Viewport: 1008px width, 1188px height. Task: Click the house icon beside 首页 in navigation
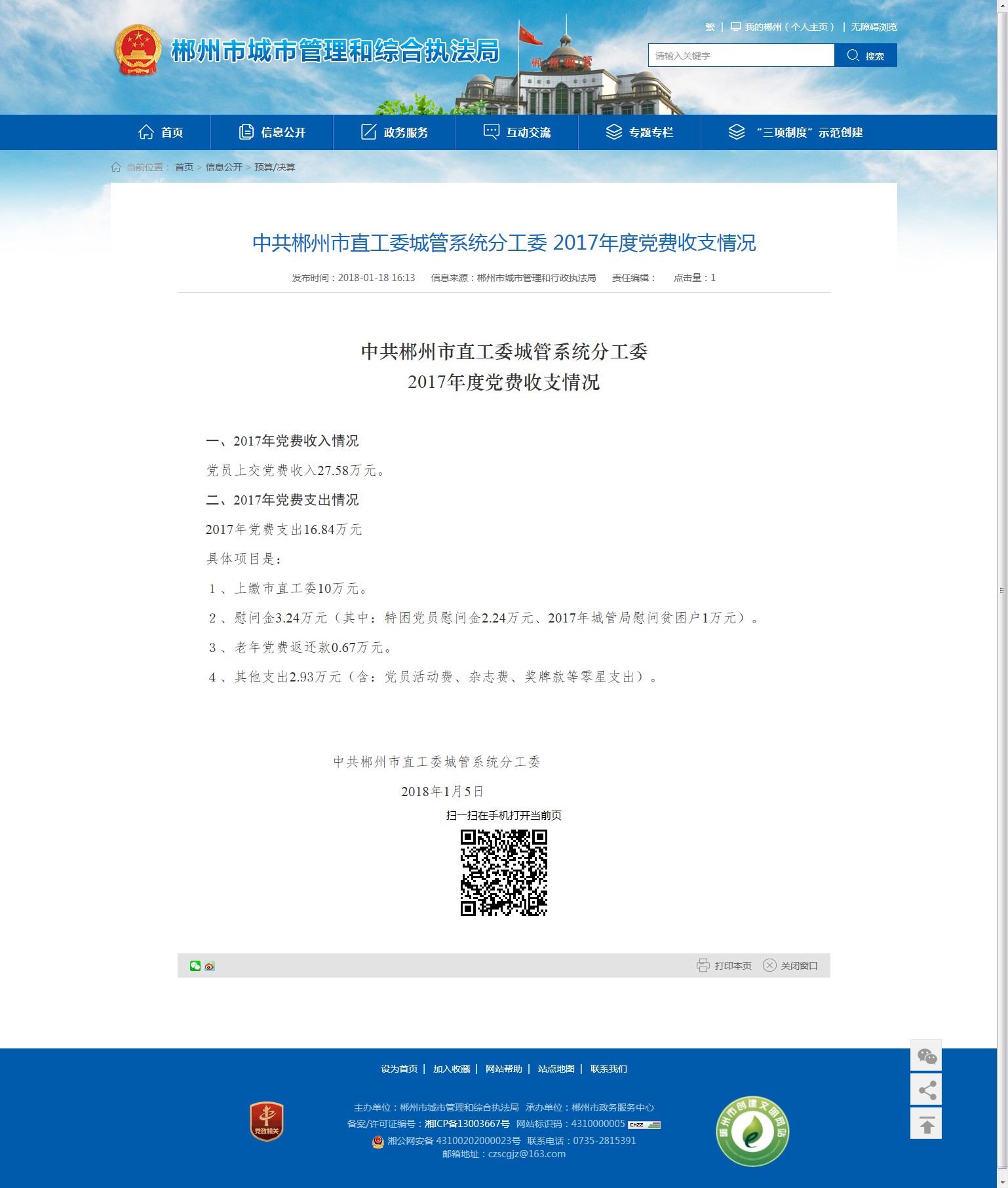point(146,132)
